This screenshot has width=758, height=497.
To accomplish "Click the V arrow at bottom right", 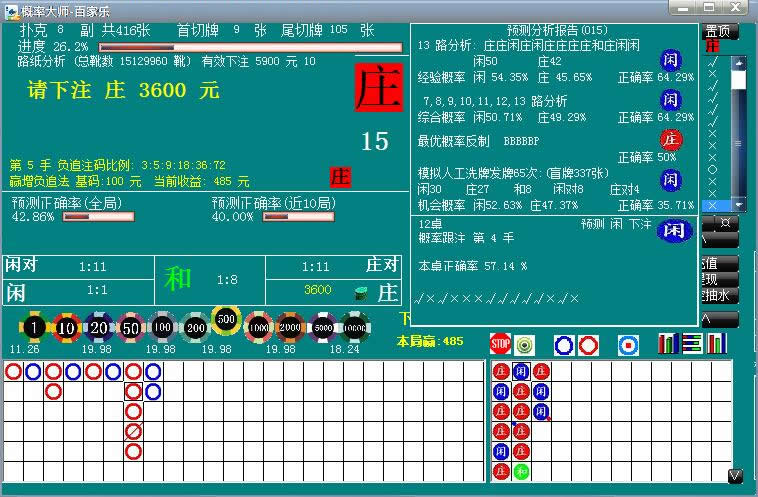I will click(x=735, y=475).
